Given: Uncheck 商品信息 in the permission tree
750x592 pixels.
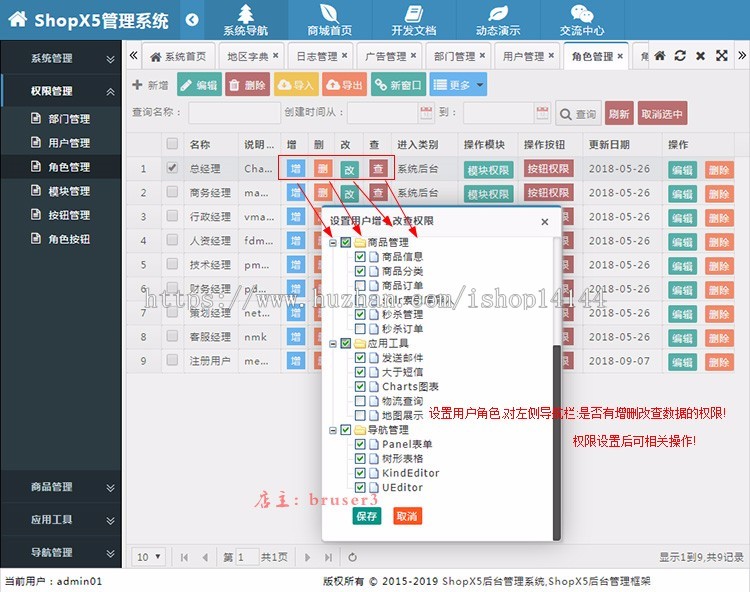Looking at the screenshot, I should coord(360,257).
